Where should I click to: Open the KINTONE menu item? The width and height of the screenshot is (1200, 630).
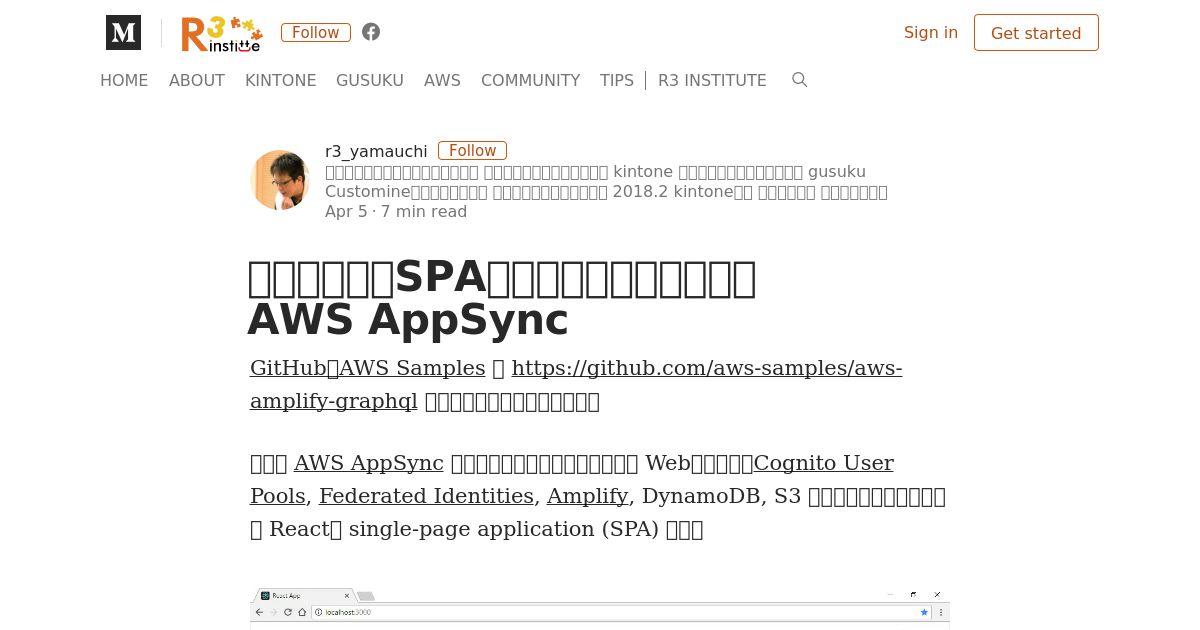point(280,80)
